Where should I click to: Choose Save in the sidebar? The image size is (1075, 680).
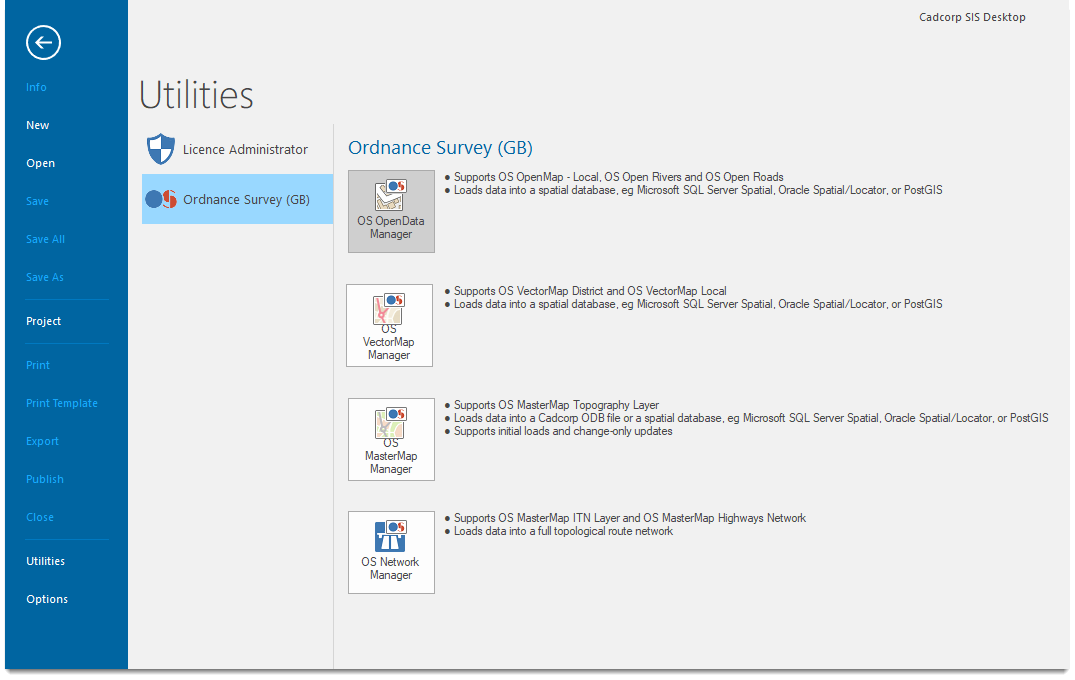coord(38,202)
